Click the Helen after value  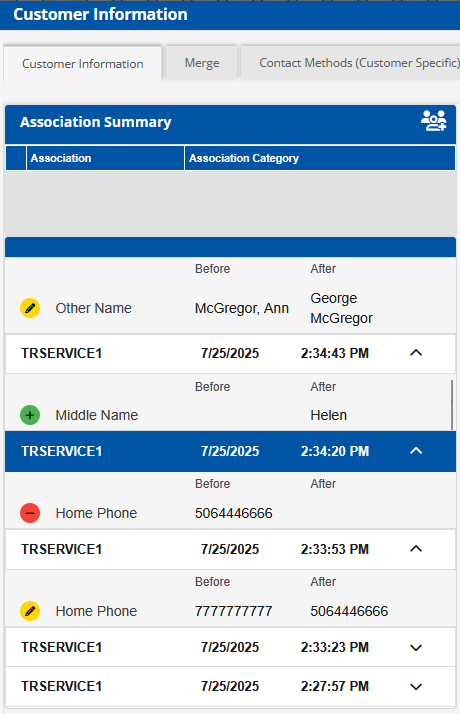click(x=328, y=415)
